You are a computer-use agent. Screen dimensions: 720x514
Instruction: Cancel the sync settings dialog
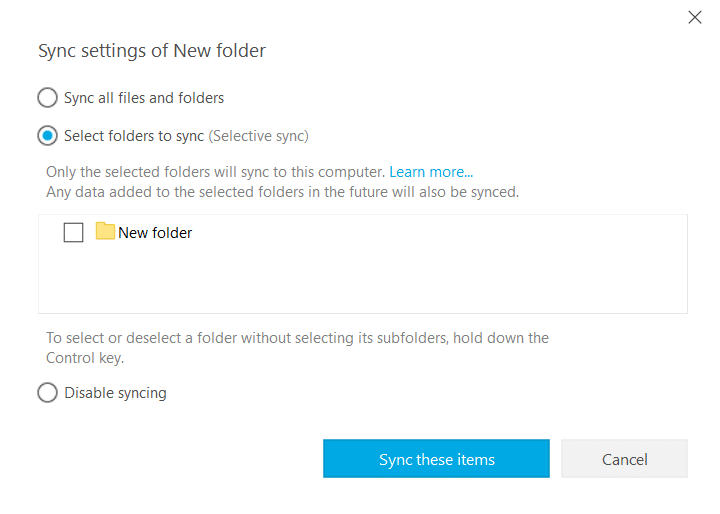624,459
